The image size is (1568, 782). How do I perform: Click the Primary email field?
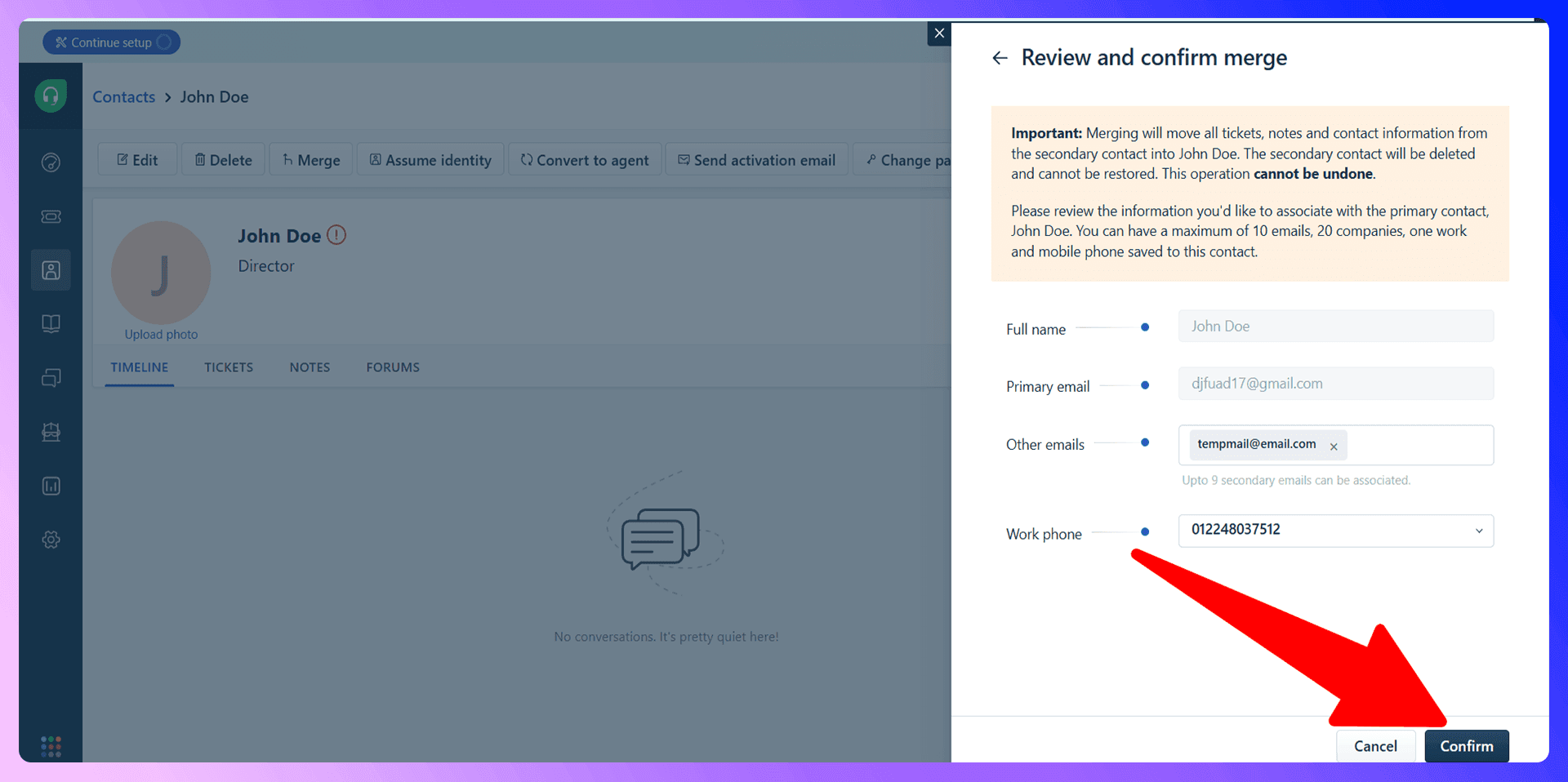tap(1336, 384)
